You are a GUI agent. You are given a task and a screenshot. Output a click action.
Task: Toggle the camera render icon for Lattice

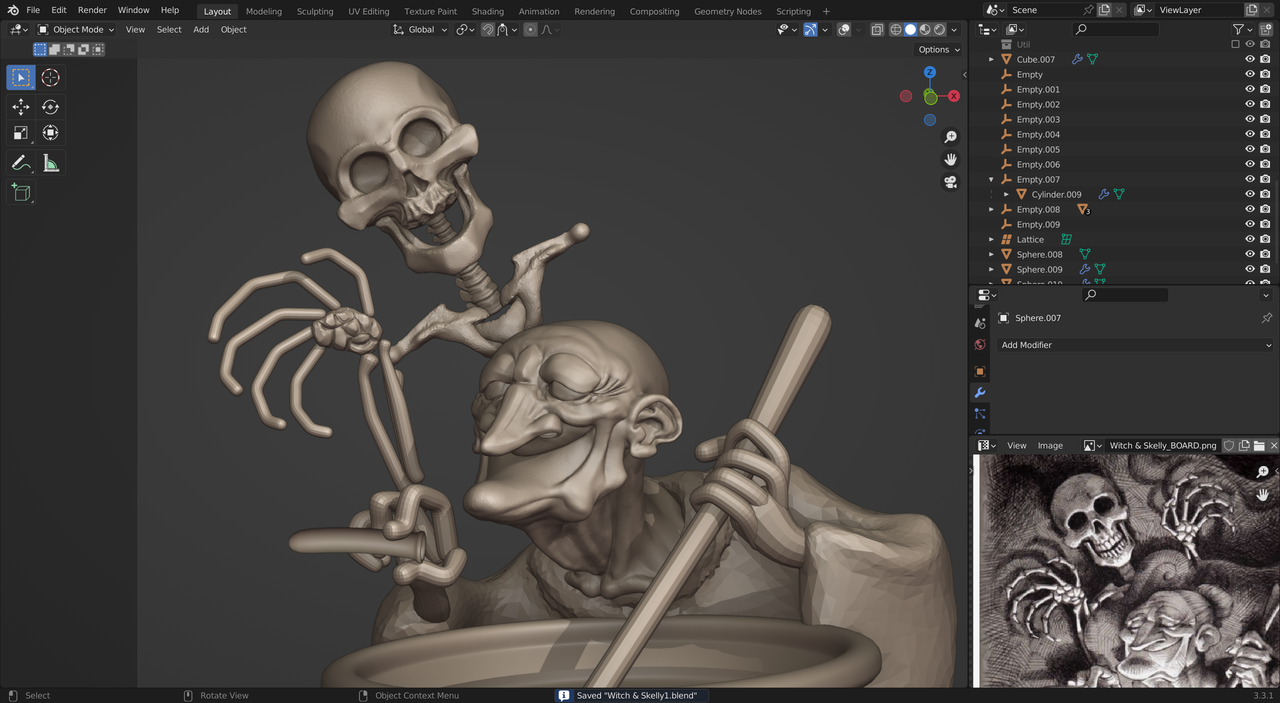pos(1264,239)
